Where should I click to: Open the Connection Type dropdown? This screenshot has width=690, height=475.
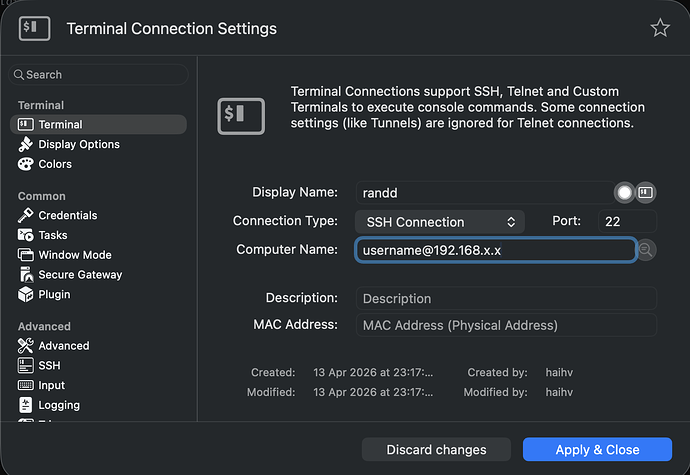pyautogui.click(x=440, y=221)
